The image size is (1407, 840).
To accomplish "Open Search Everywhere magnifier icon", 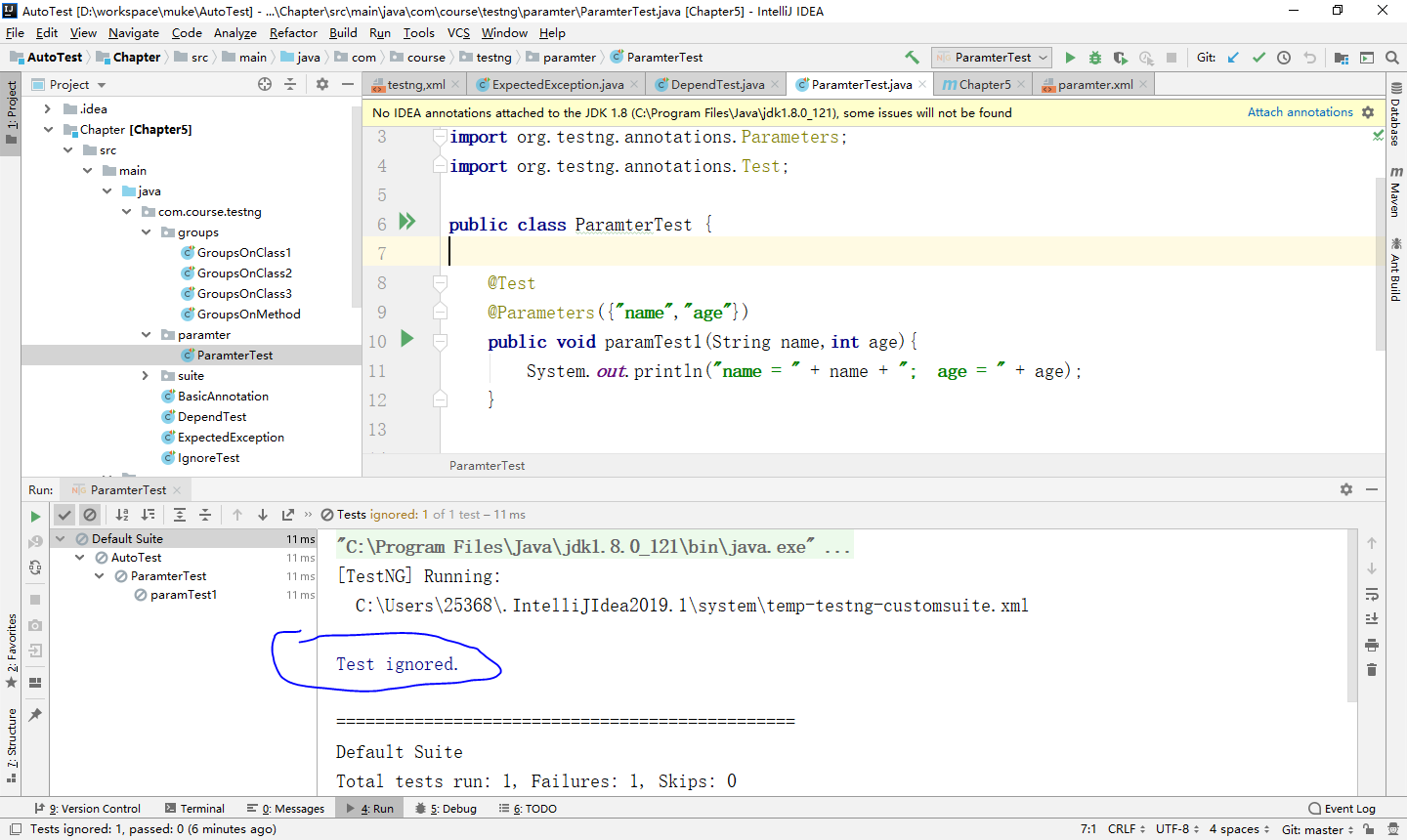I will [x=1392, y=58].
